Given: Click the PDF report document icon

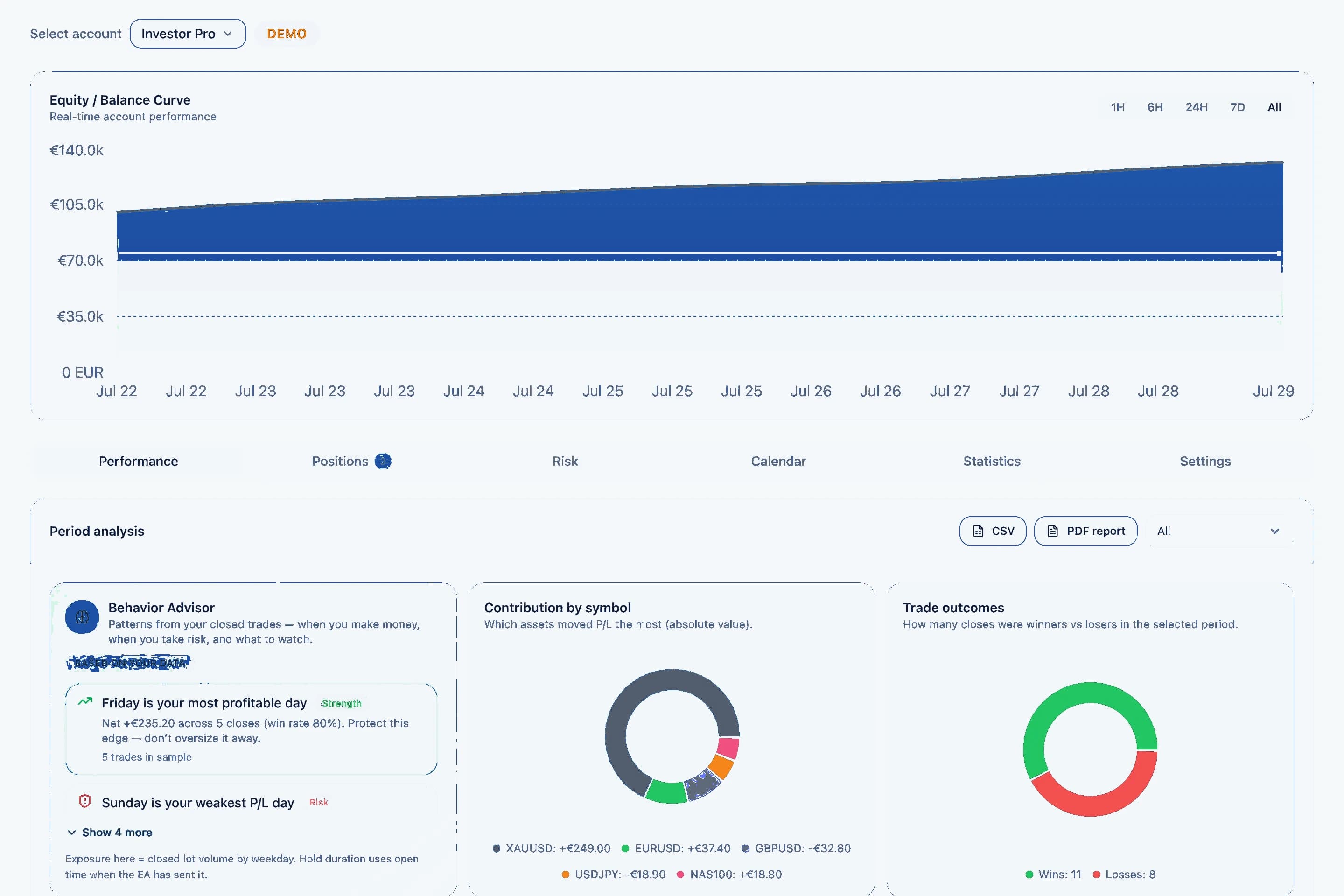Looking at the screenshot, I should tap(1053, 531).
